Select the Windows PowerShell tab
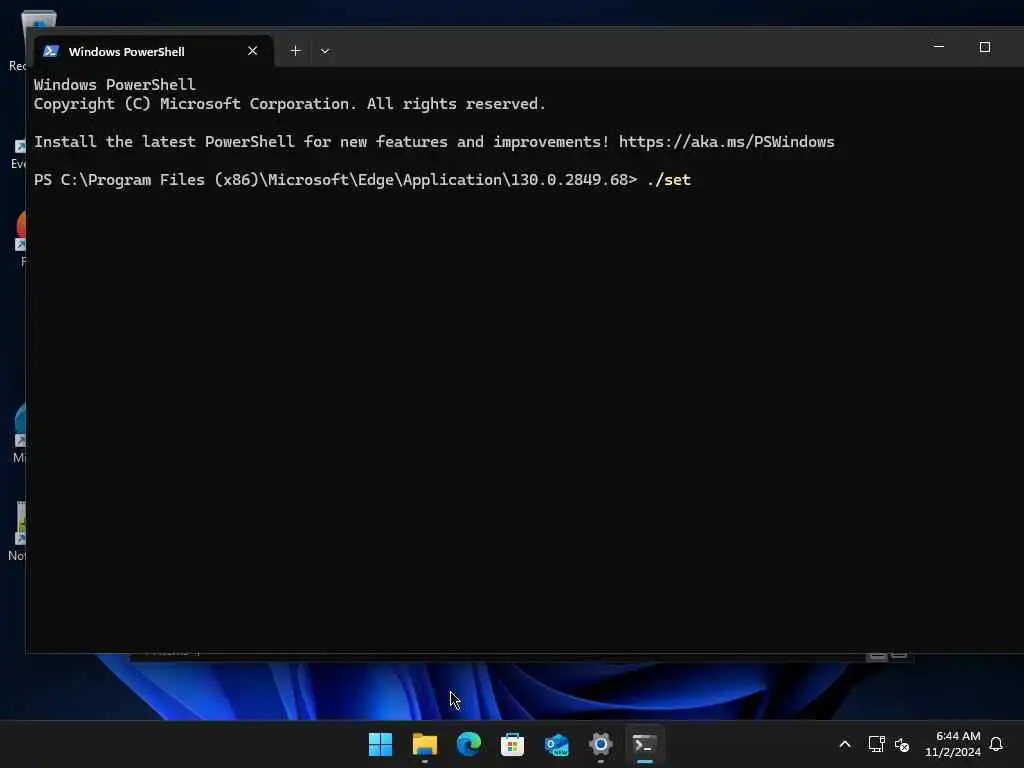Viewport: 1024px width, 768px height. pyautogui.click(x=153, y=51)
